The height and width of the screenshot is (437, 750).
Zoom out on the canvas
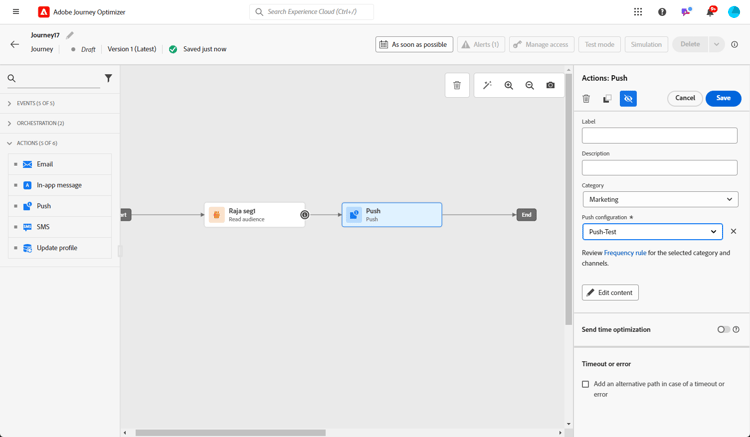(529, 85)
